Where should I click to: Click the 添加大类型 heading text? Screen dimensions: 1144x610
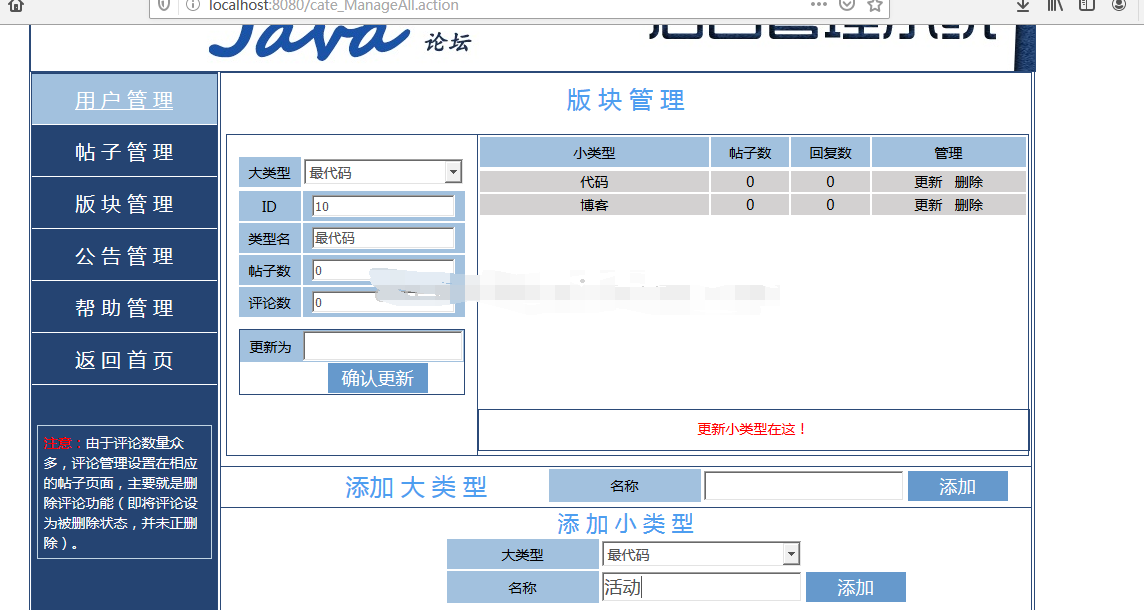click(x=416, y=487)
